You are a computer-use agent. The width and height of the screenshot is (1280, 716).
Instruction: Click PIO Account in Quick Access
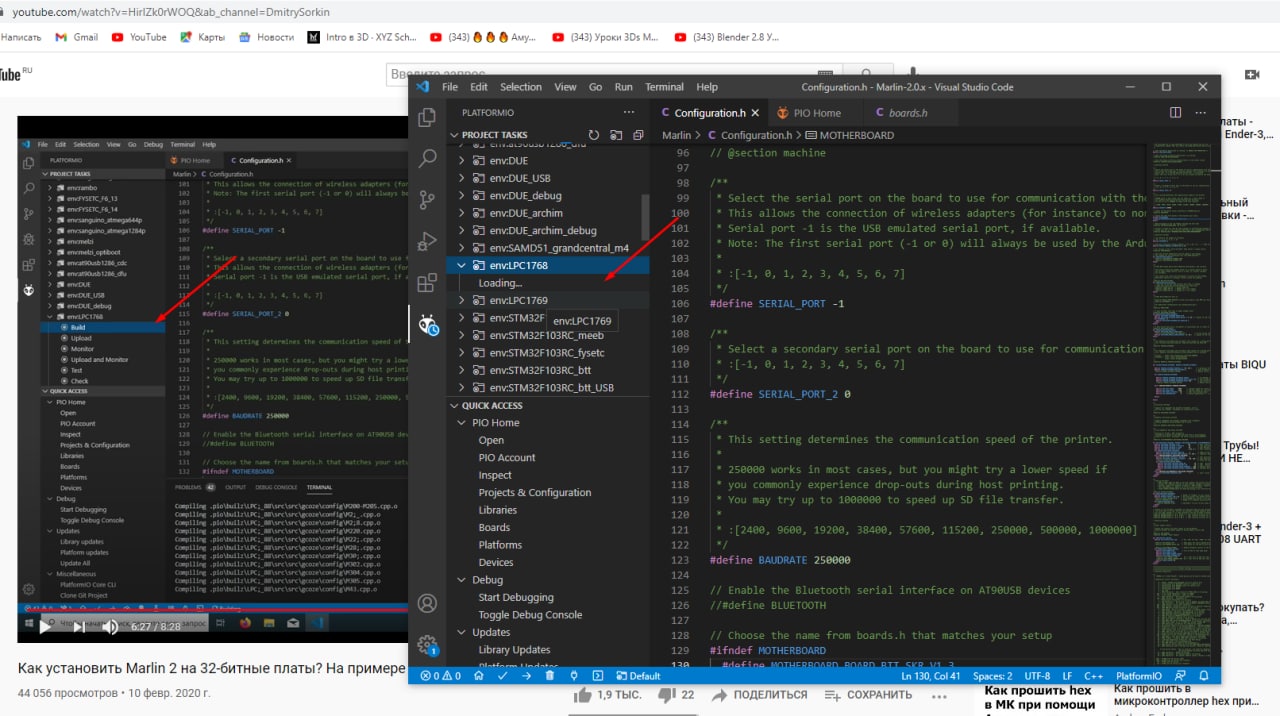click(x=507, y=457)
